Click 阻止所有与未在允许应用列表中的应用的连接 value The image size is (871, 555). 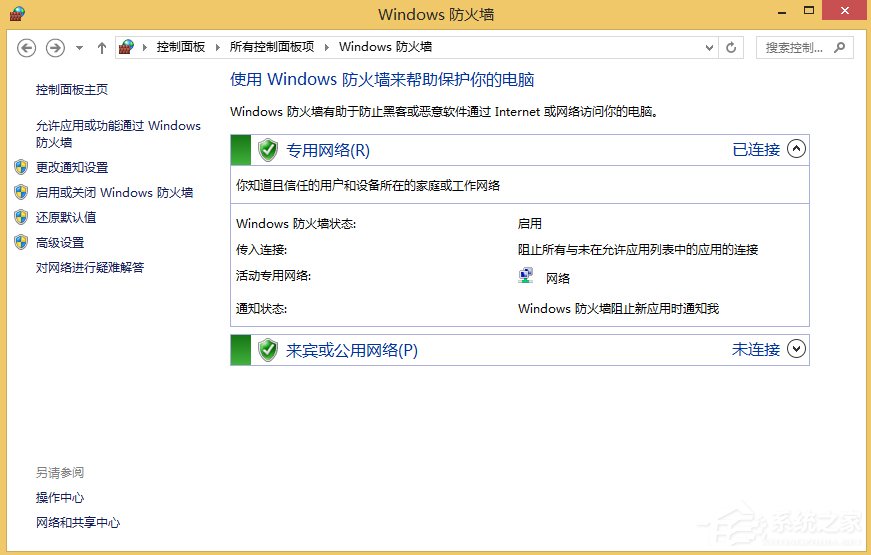click(x=638, y=249)
